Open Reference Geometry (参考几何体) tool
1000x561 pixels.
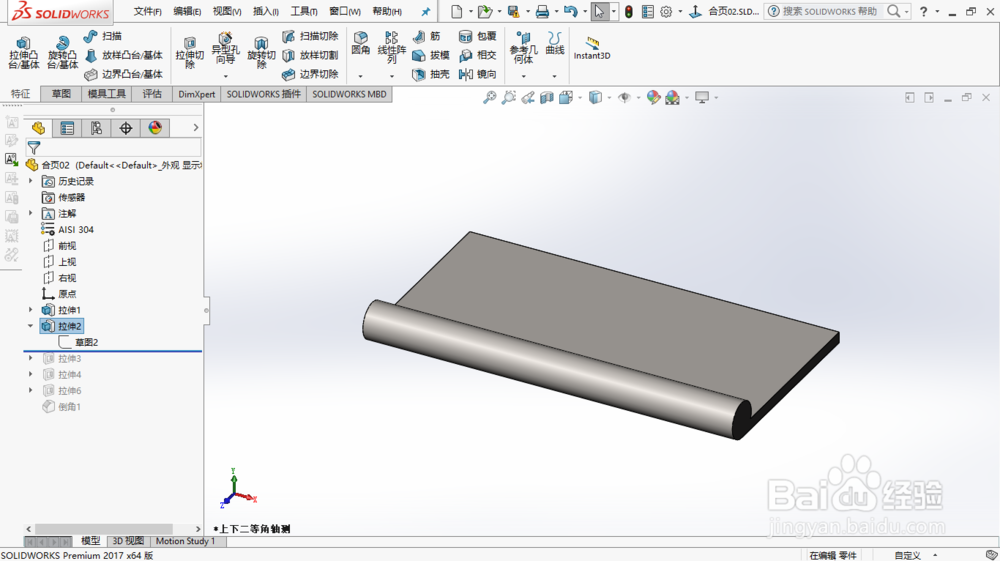pos(523,48)
